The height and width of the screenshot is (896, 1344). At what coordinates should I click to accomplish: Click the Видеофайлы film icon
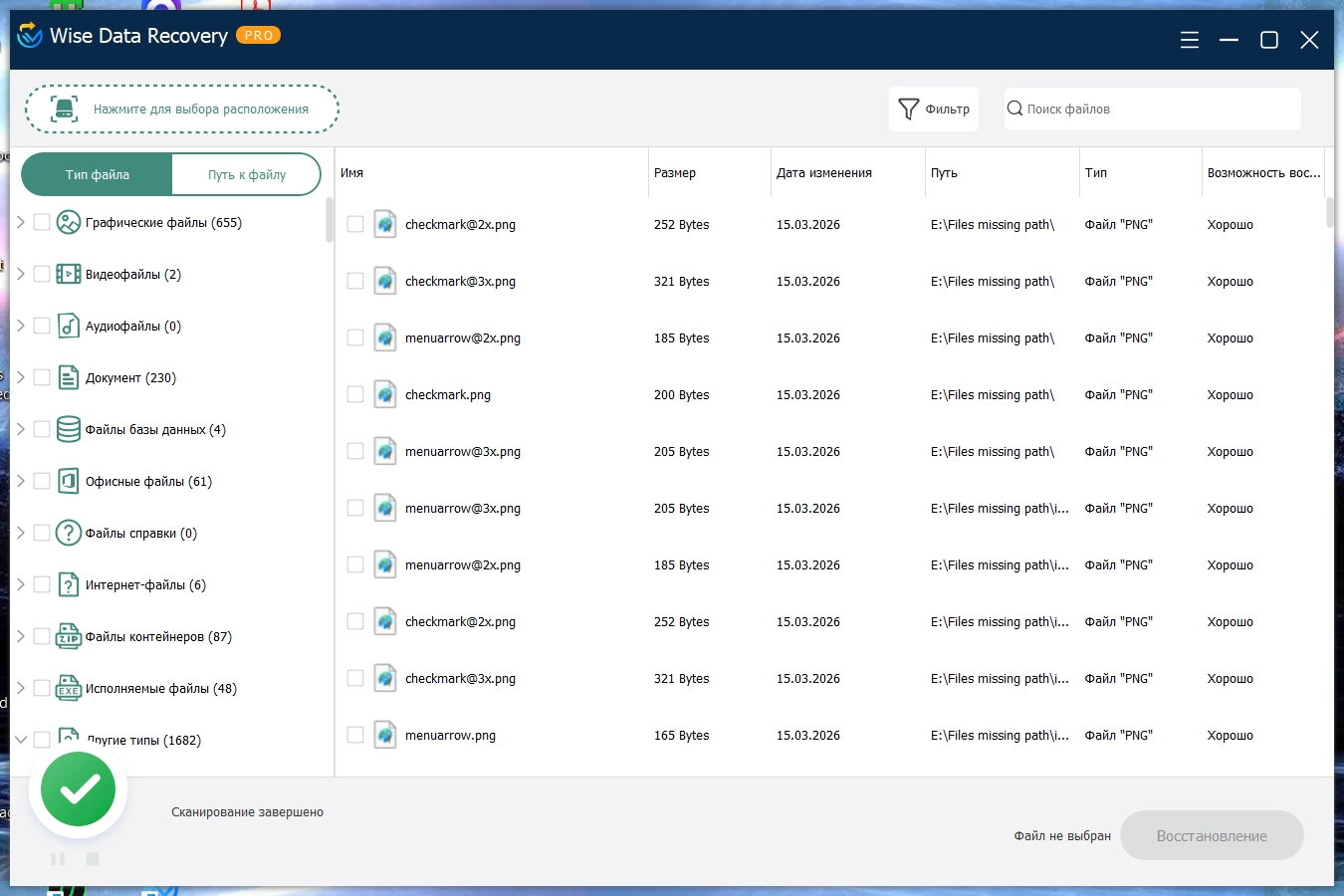(68, 275)
